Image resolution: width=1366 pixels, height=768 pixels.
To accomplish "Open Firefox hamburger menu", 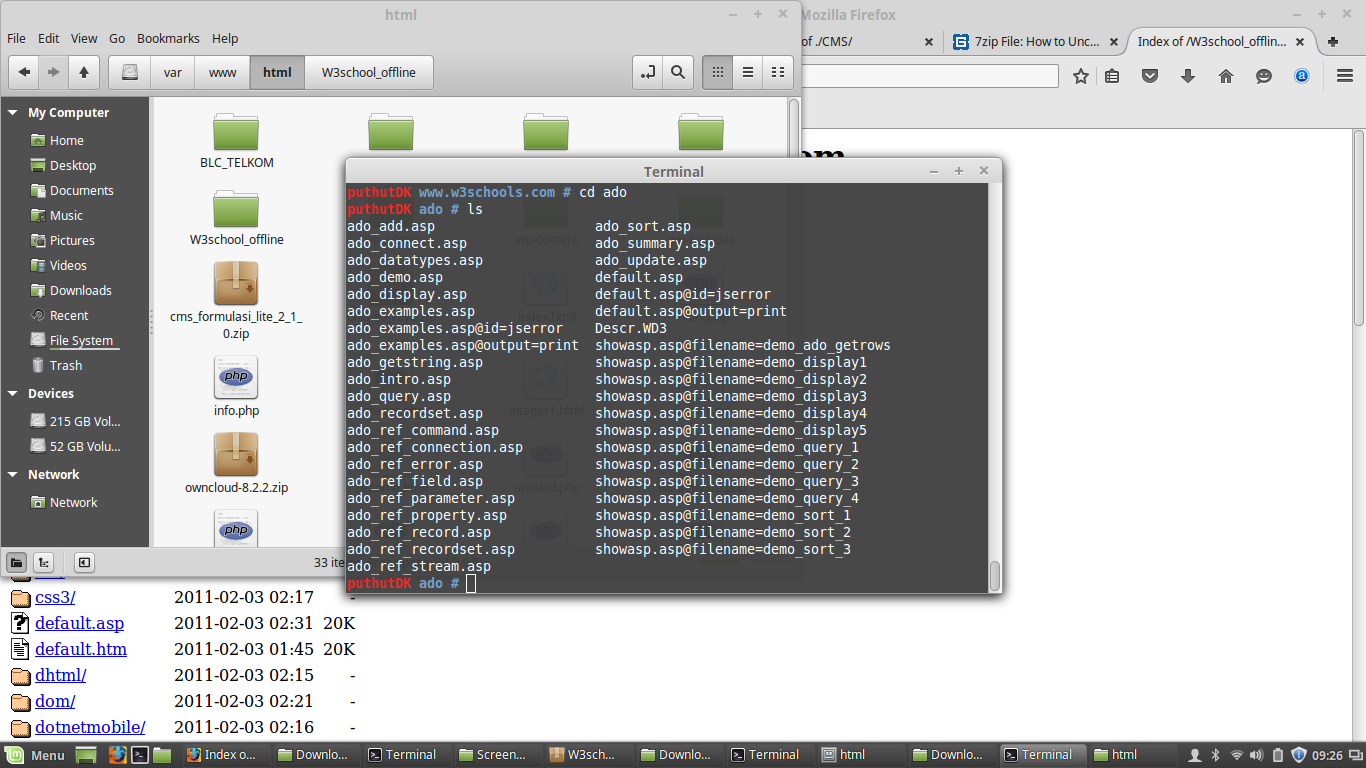I will point(1345,76).
